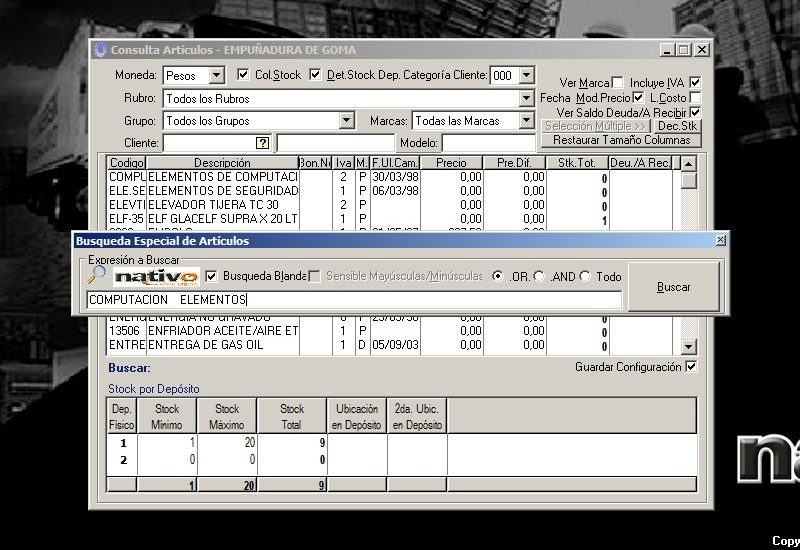Viewport: 800px width, 550px height.
Task: Click the search expression text field
Action: coord(354,299)
